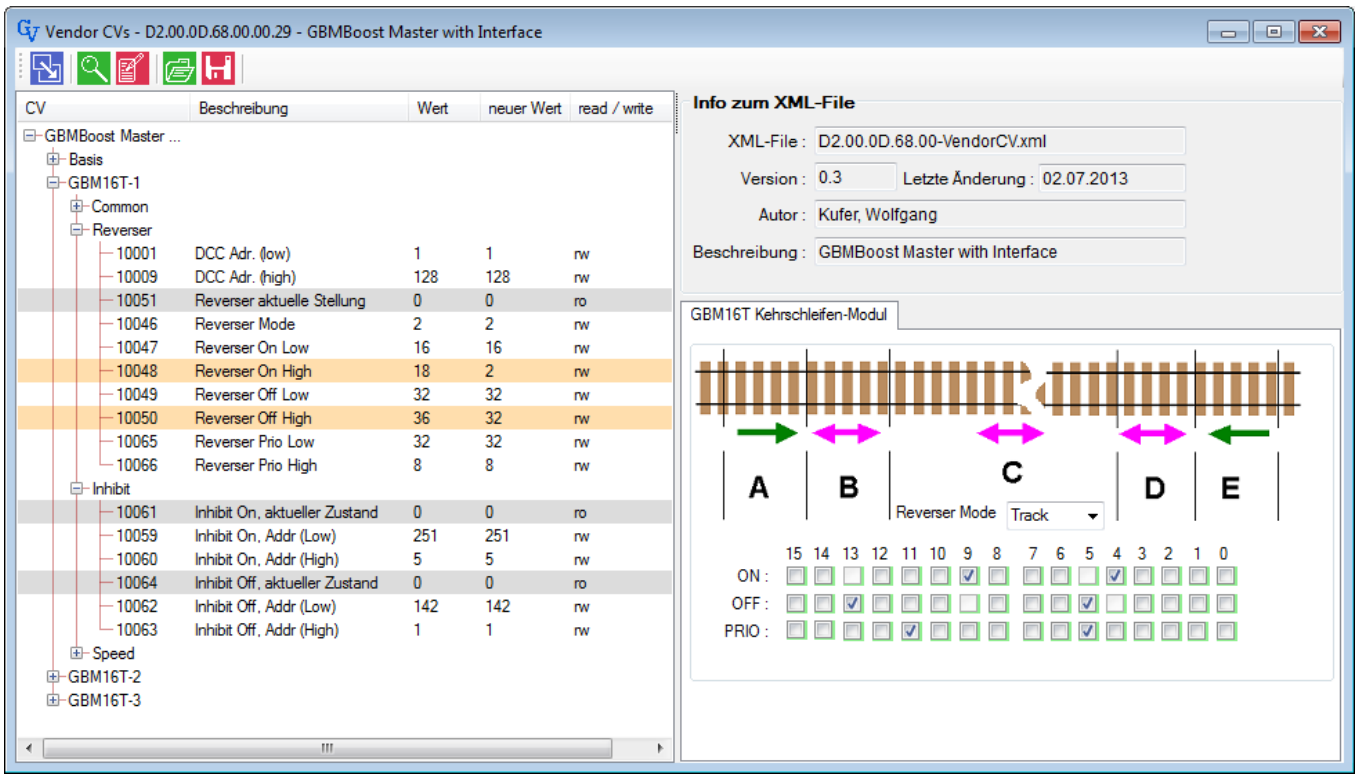Open the Reverser Mode dropdown
Screen dimensions: 1361x778
[x=1054, y=516]
